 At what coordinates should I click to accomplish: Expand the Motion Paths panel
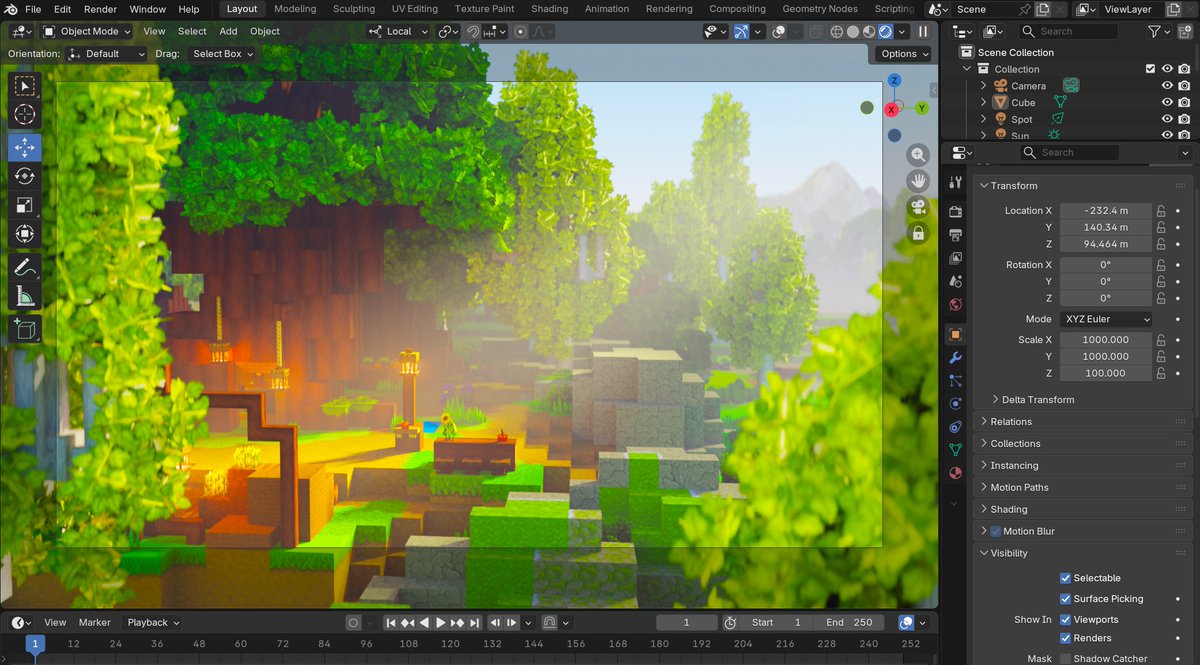(x=1019, y=487)
